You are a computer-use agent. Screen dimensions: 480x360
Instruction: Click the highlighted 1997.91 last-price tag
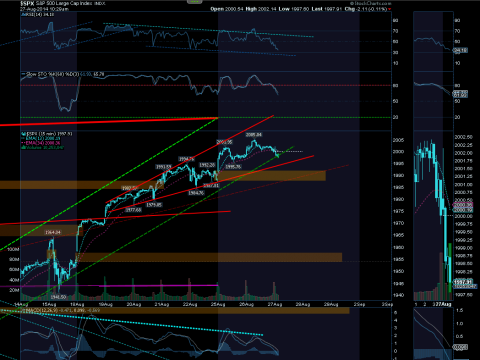(464, 282)
